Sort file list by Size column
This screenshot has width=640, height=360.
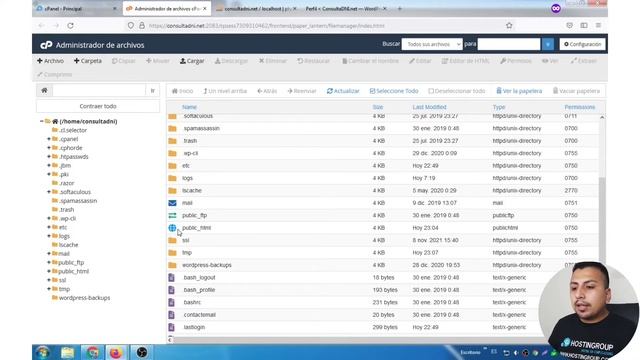pyautogui.click(x=378, y=107)
